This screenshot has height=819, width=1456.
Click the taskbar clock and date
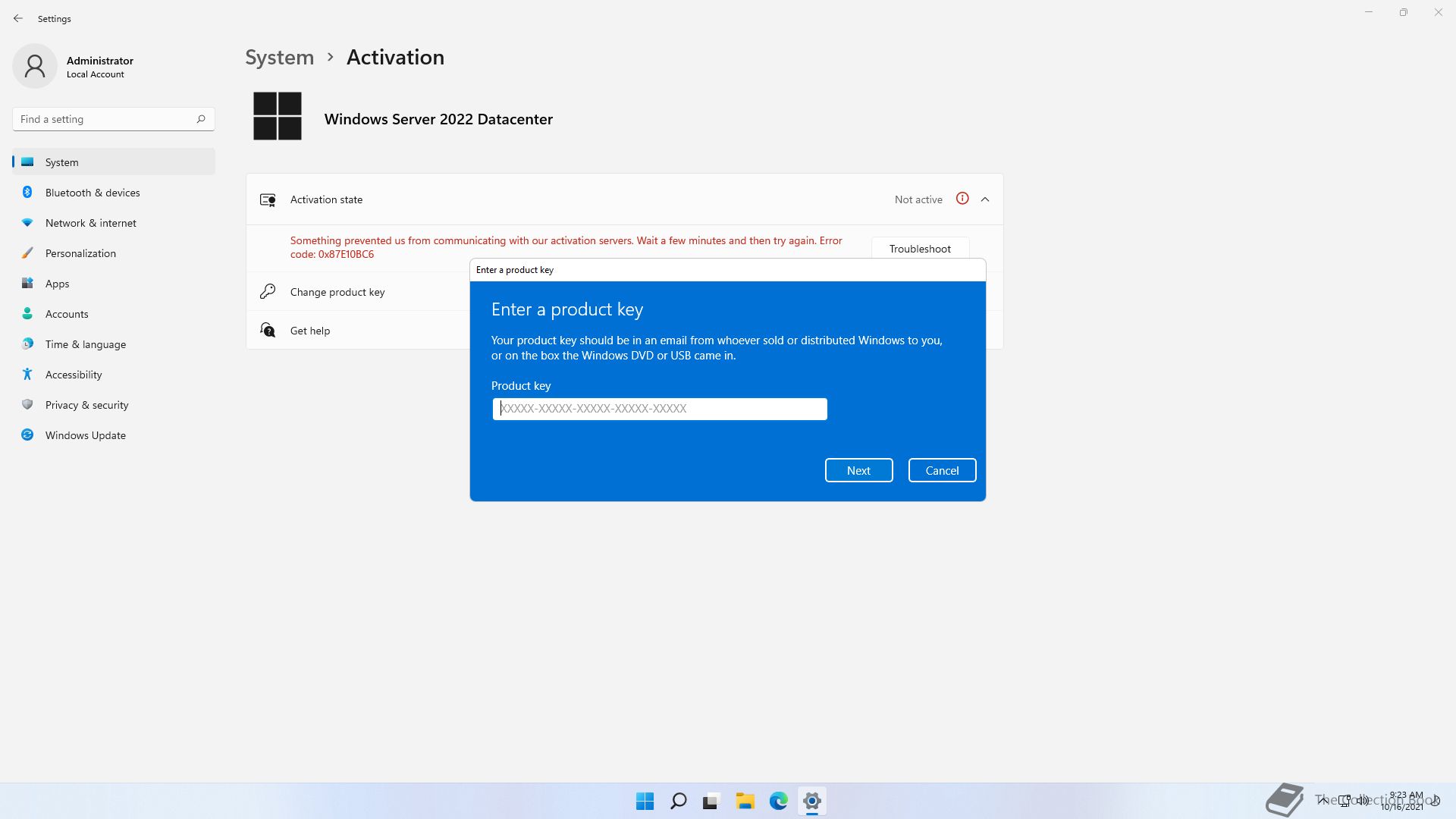(x=1403, y=801)
